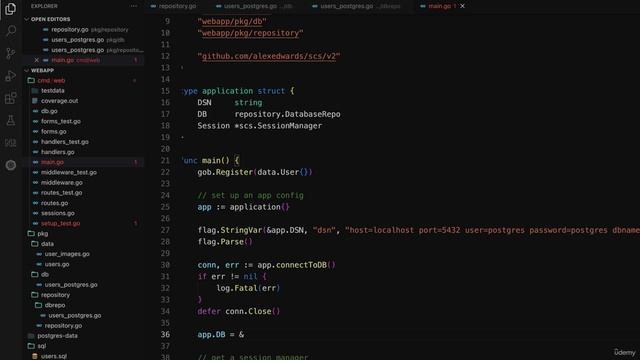Screen dimensions: 640x360
Task: Open users_postgres.go under db folder
Action: click(x=71, y=284)
